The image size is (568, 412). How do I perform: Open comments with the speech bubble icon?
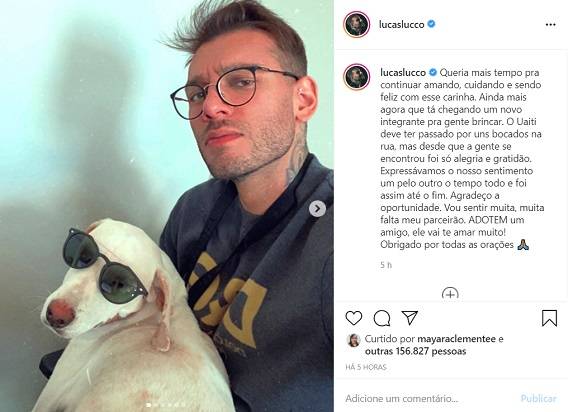tap(382, 318)
